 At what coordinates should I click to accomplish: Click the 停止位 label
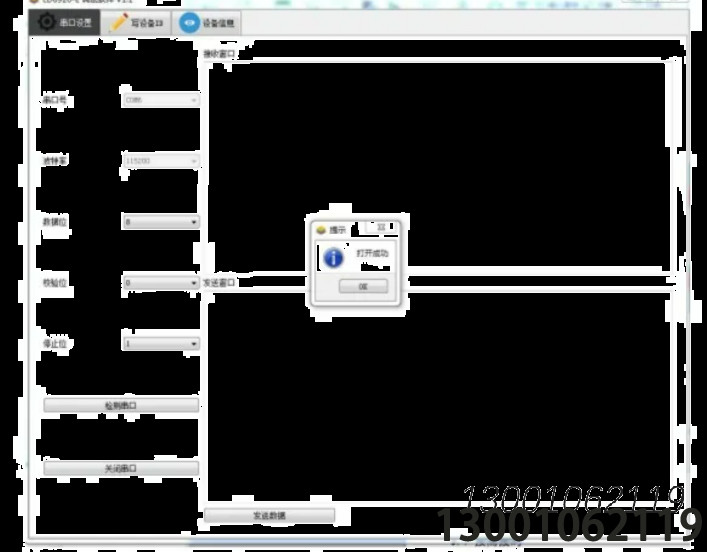[x=55, y=344]
